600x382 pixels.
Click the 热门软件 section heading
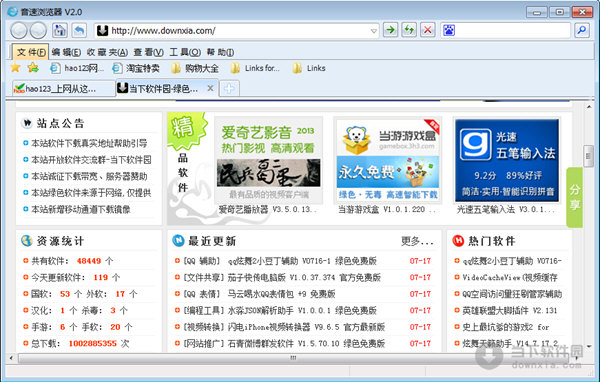(x=492, y=241)
